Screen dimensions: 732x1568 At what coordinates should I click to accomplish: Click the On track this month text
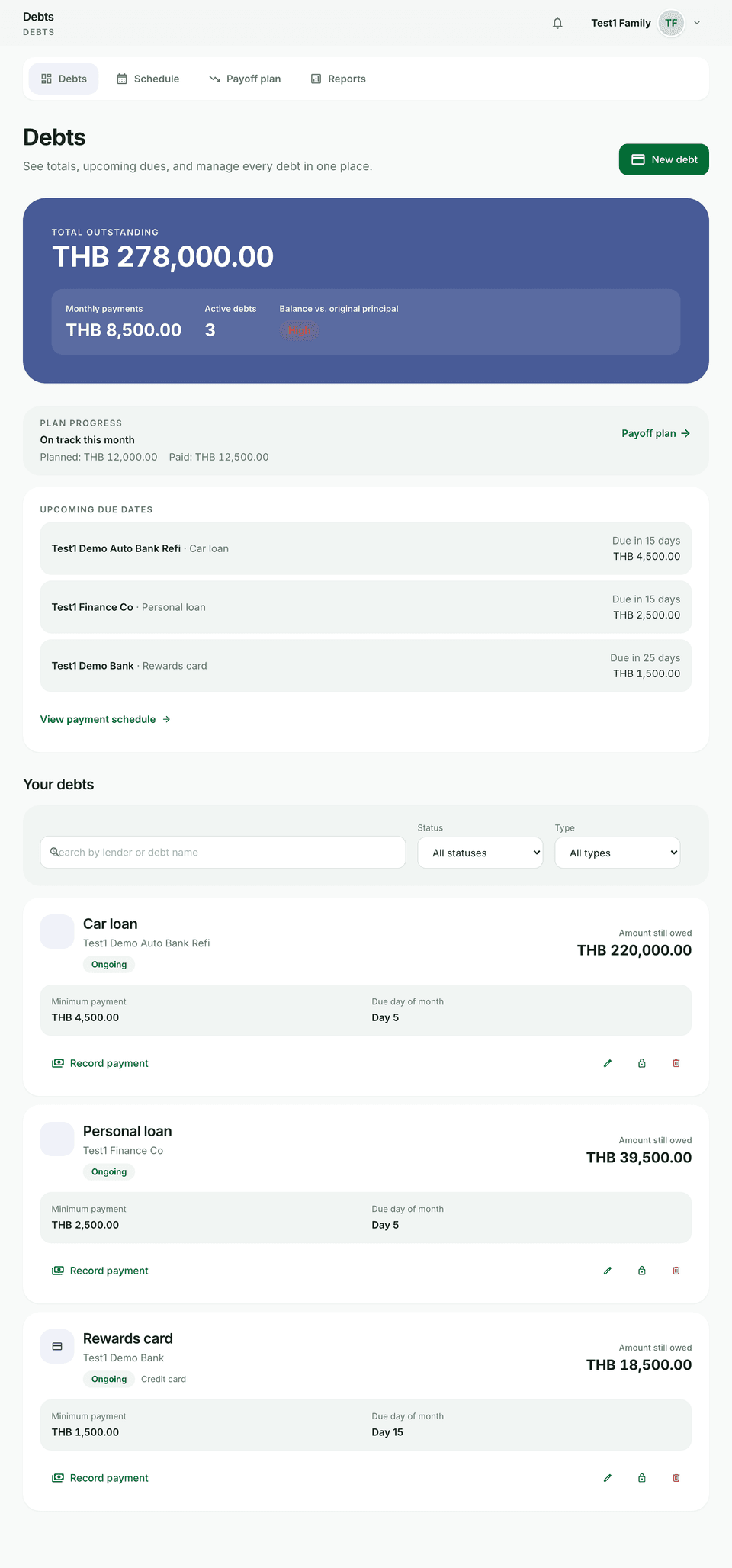88,440
